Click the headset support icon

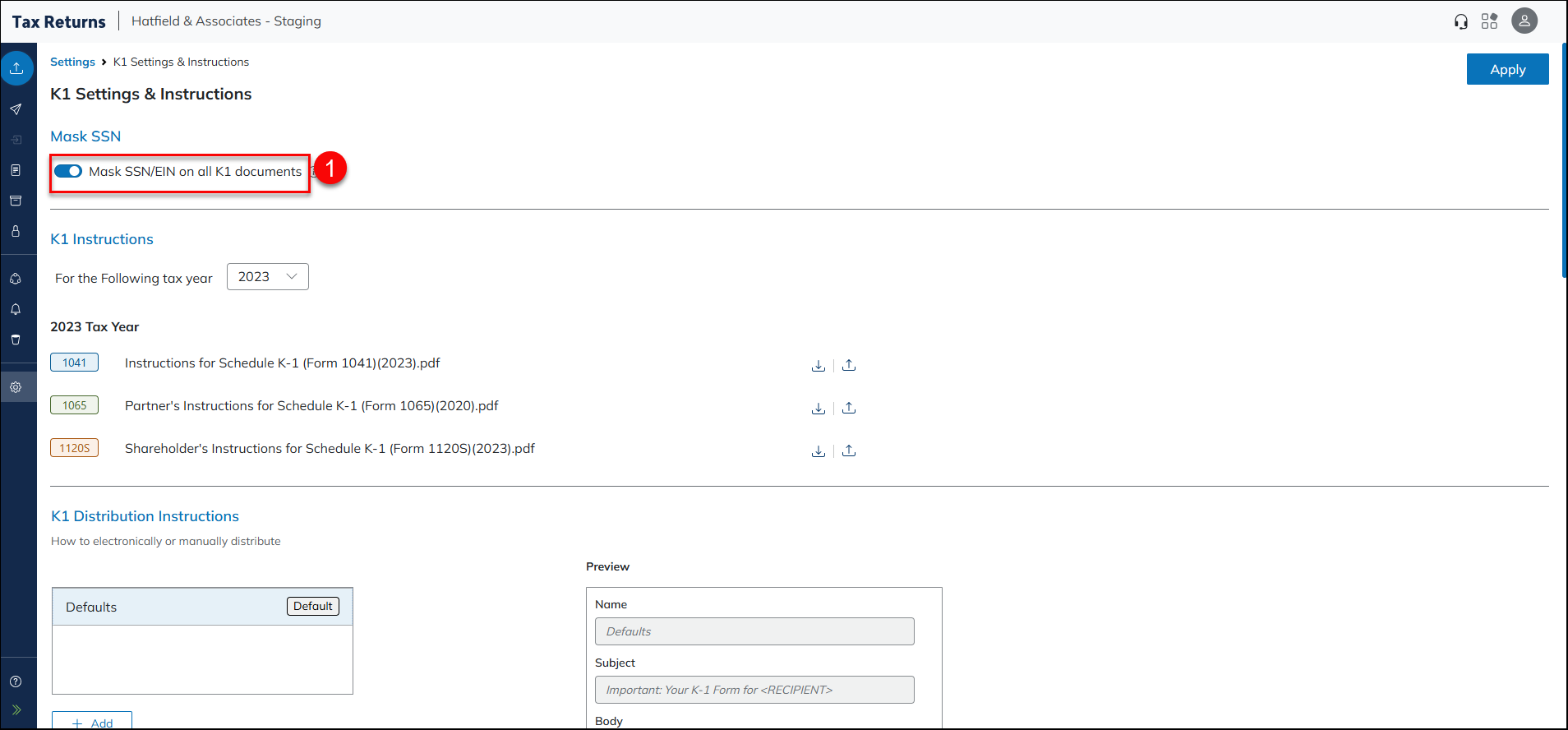click(x=1460, y=21)
